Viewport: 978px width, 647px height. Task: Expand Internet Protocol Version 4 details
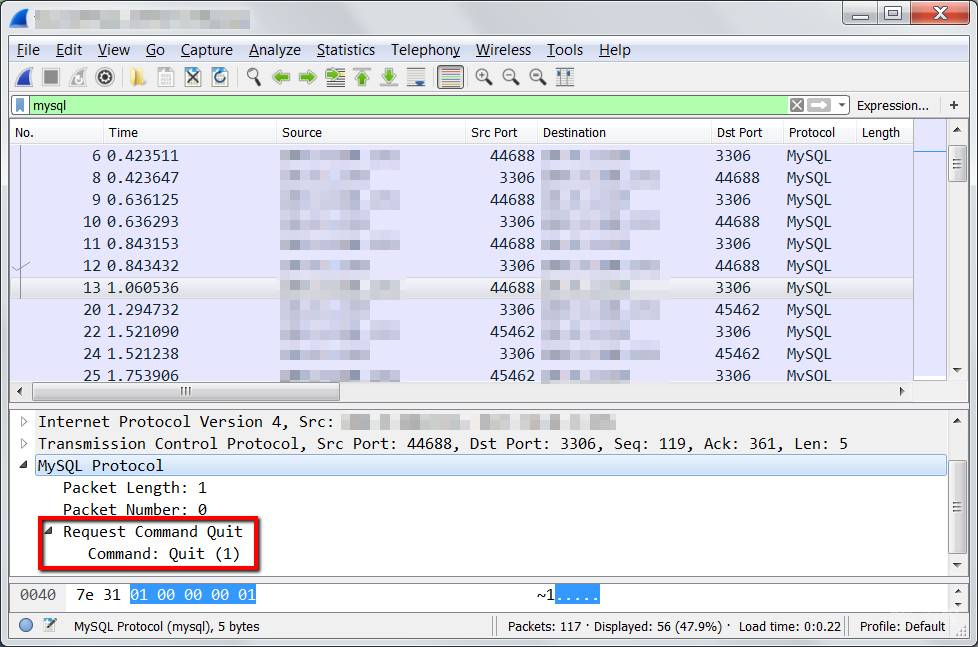pyautogui.click(x=24, y=422)
